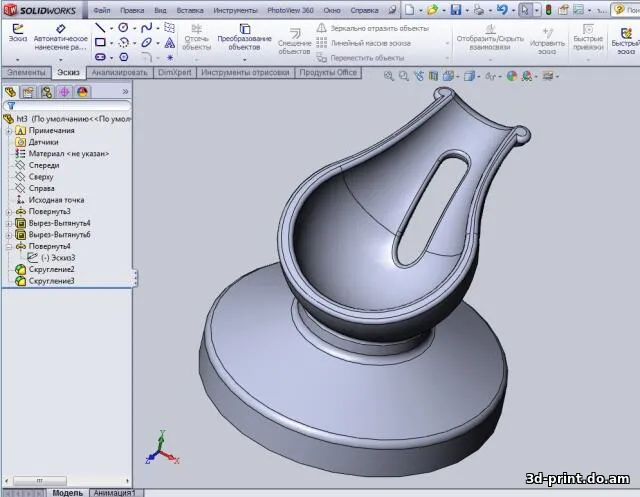Open the Файл menu
640x497 pixels.
point(102,10)
